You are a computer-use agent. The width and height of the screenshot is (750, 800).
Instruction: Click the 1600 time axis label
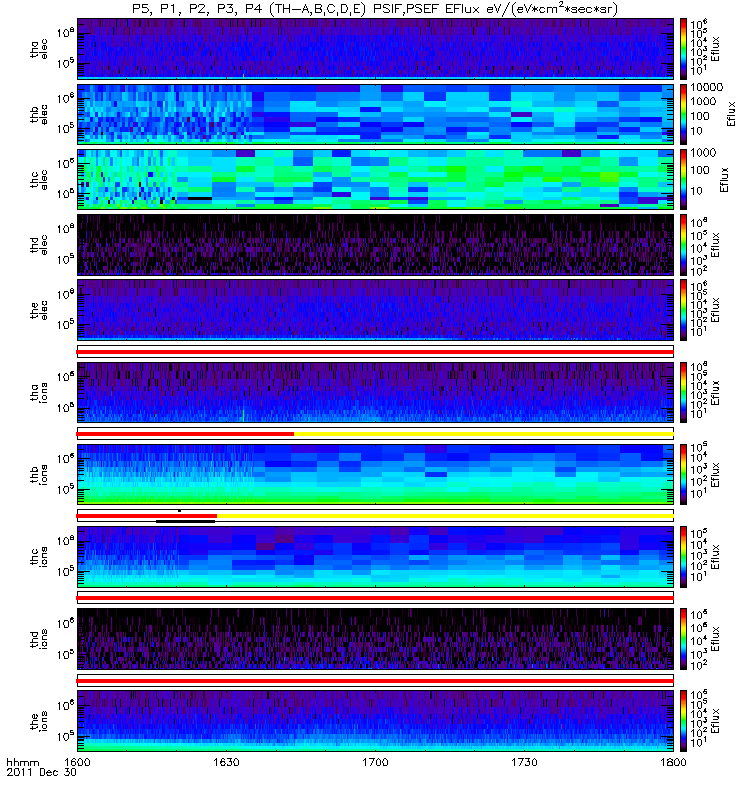(x=77, y=762)
